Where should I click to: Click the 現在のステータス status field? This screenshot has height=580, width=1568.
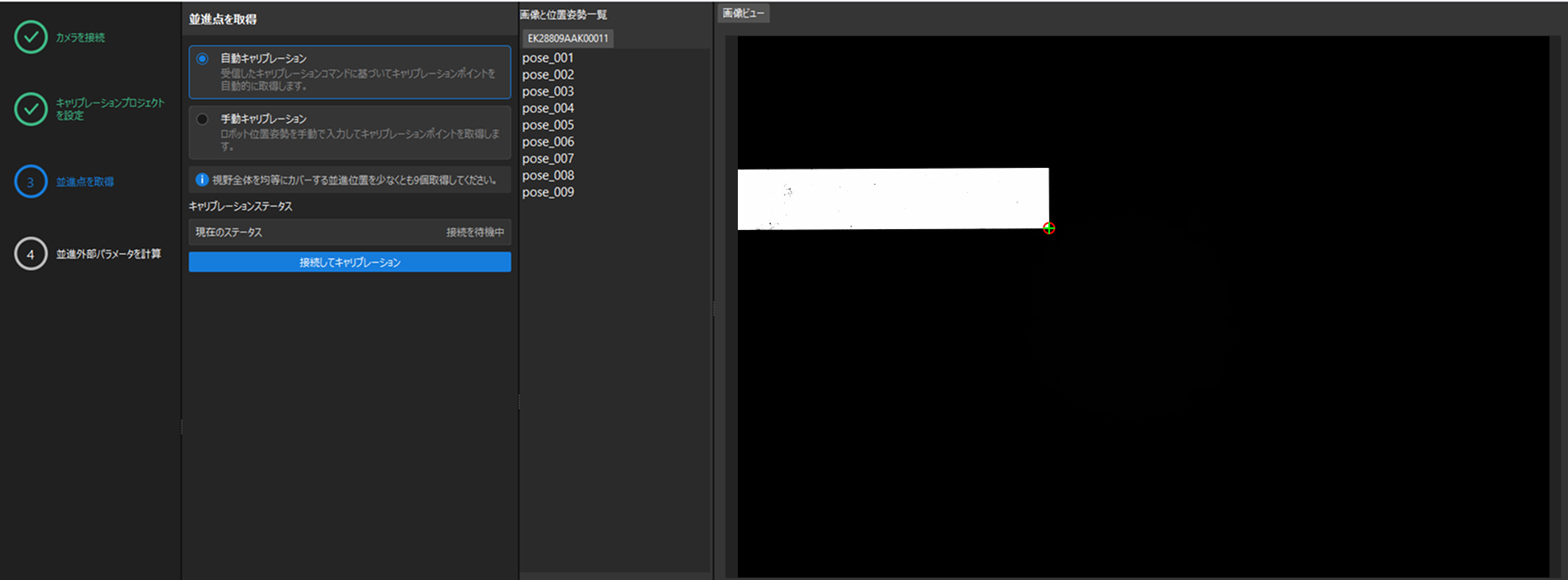point(350,233)
